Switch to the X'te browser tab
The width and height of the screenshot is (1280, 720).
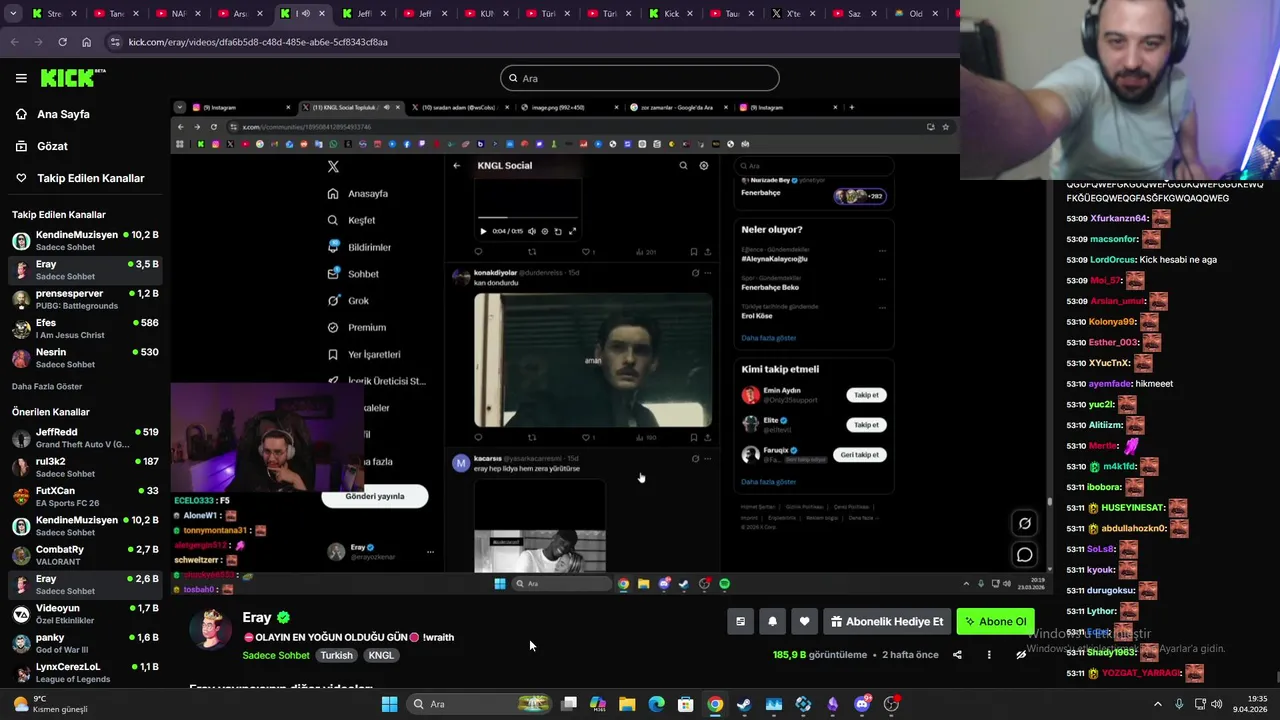(x=795, y=14)
